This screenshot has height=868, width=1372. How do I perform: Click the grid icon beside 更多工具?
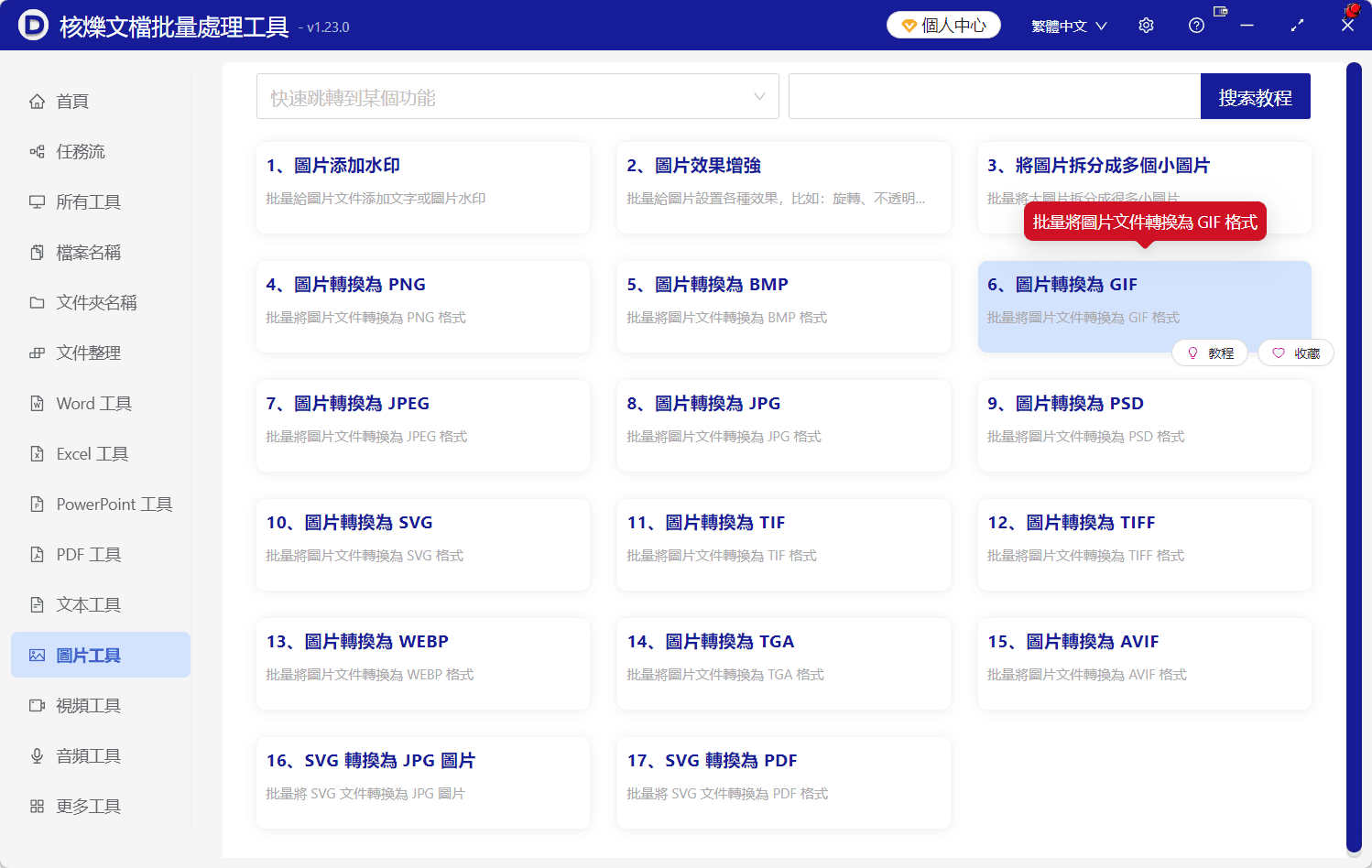click(37, 806)
